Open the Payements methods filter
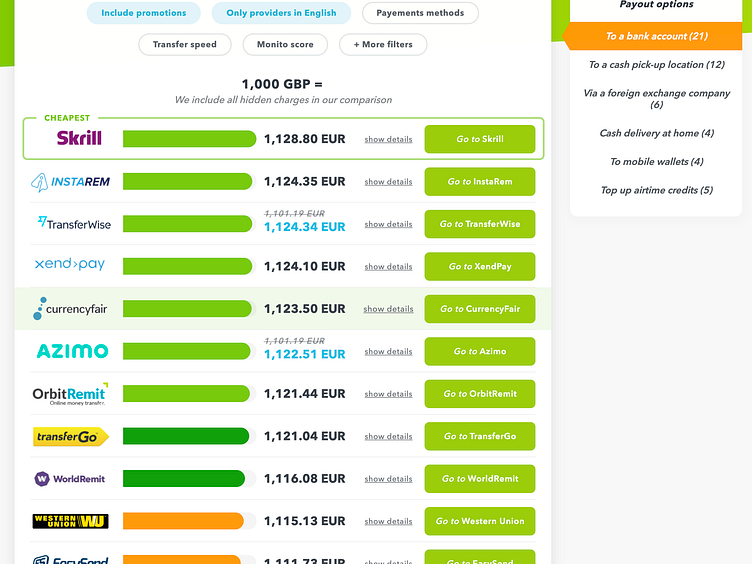 tap(420, 13)
